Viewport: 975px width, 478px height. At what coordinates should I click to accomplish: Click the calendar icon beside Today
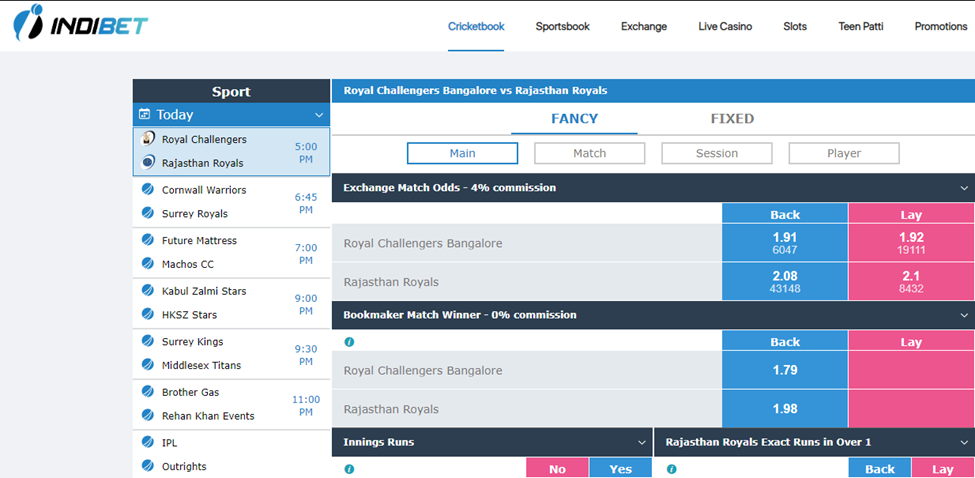(x=144, y=114)
